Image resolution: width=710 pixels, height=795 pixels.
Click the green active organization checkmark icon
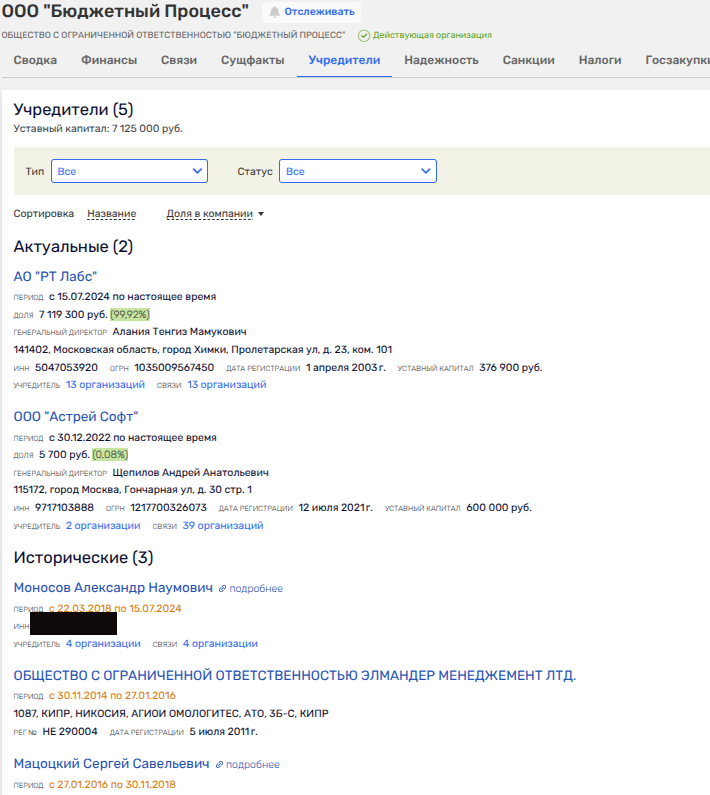(x=364, y=35)
